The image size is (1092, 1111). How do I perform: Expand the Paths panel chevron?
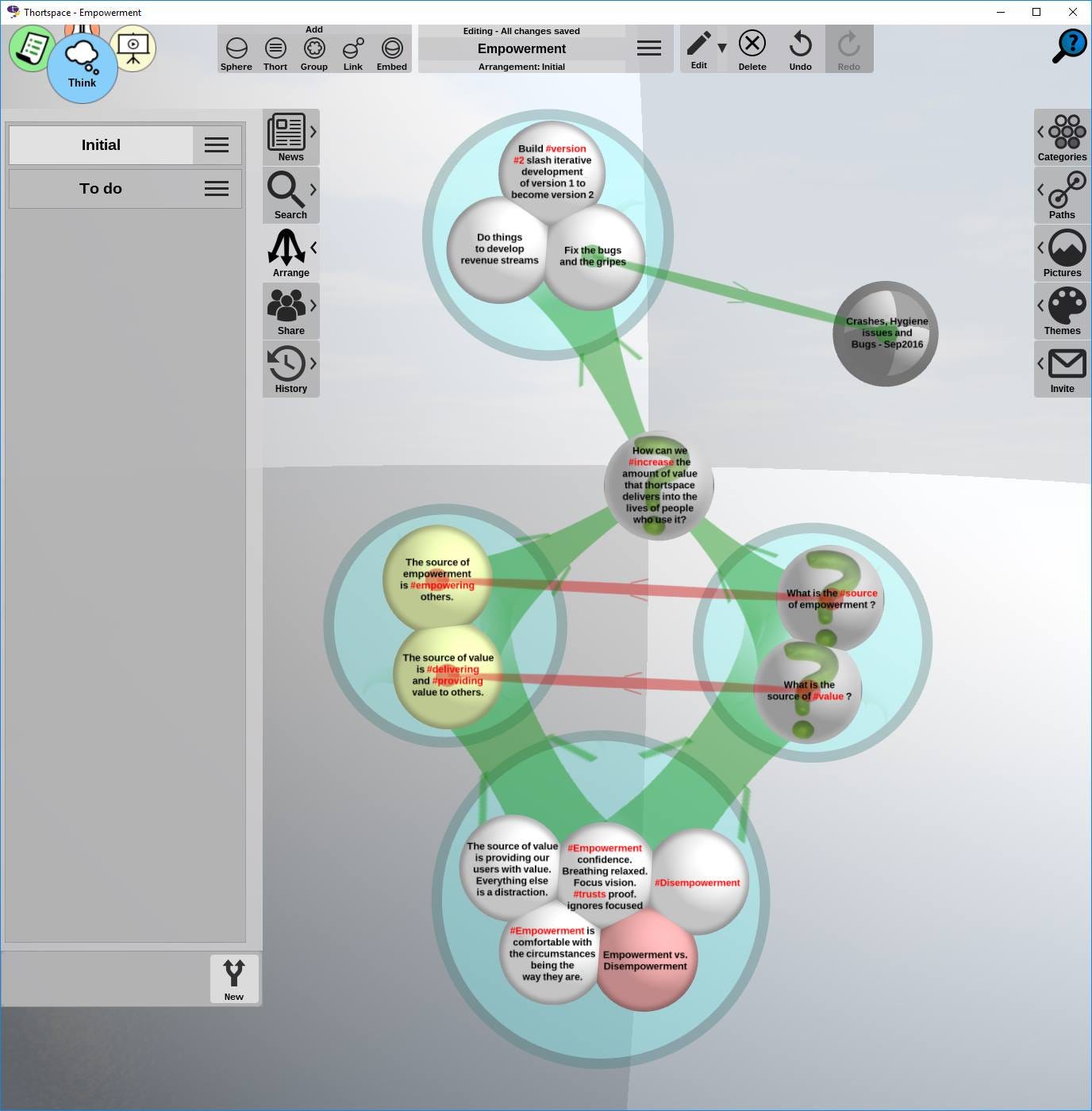(x=1040, y=190)
